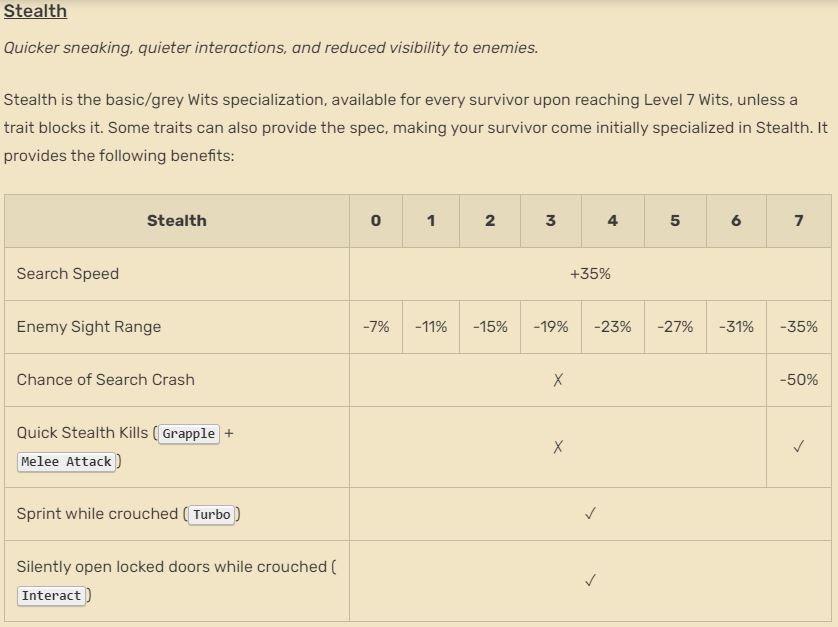
Task: Select the level 0 column header
Action: click(376, 221)
